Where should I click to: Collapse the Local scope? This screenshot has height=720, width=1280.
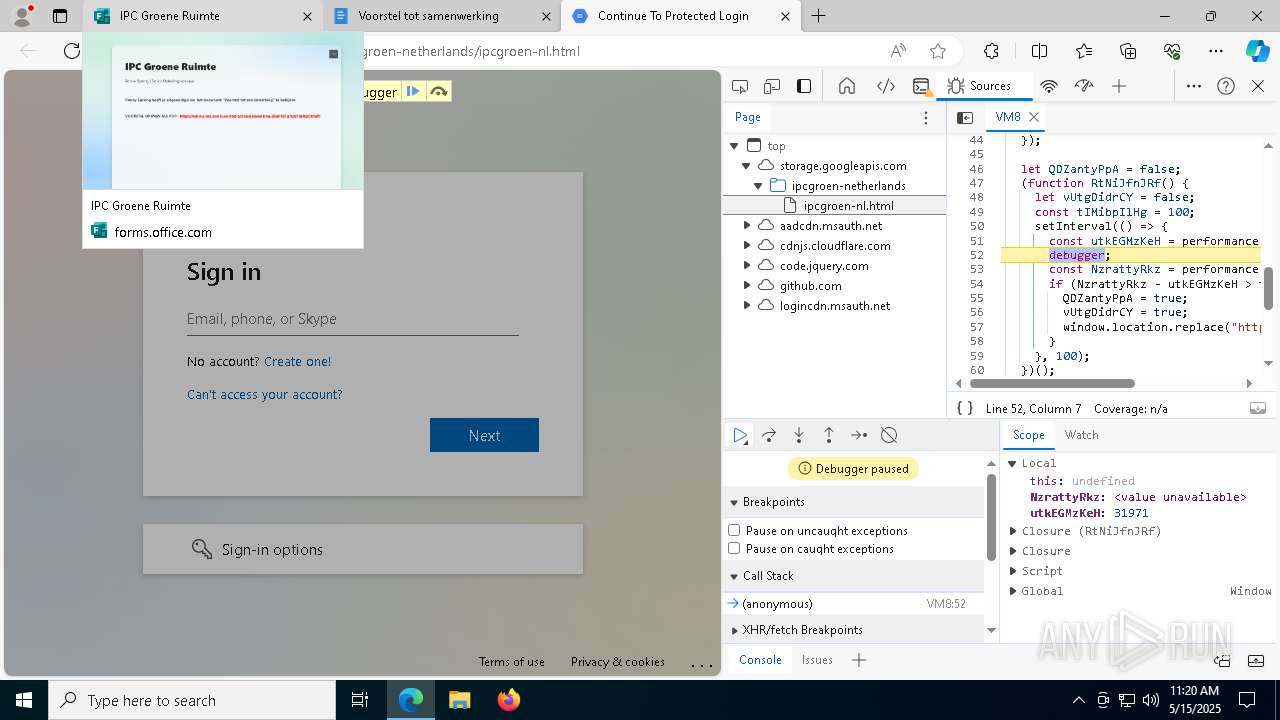coord(1012,463)
